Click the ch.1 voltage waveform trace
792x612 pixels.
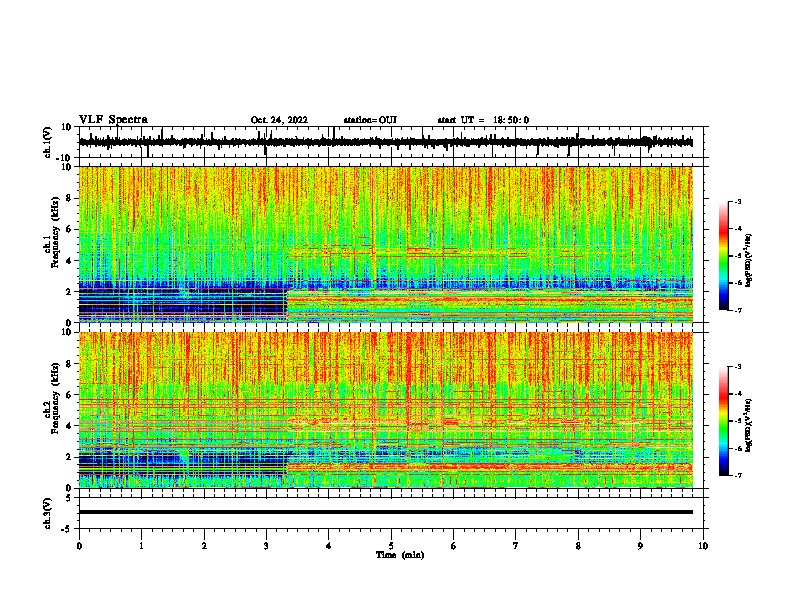coord(386,142)
